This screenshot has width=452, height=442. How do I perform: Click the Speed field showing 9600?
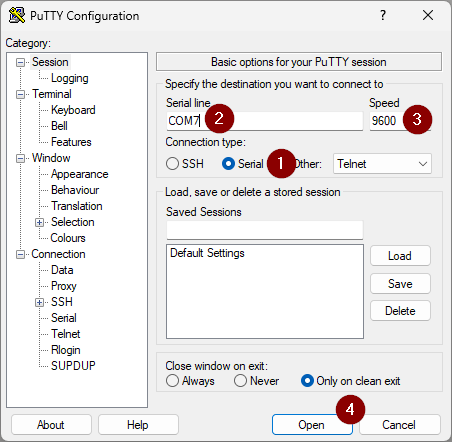click(x=400, y=121)
